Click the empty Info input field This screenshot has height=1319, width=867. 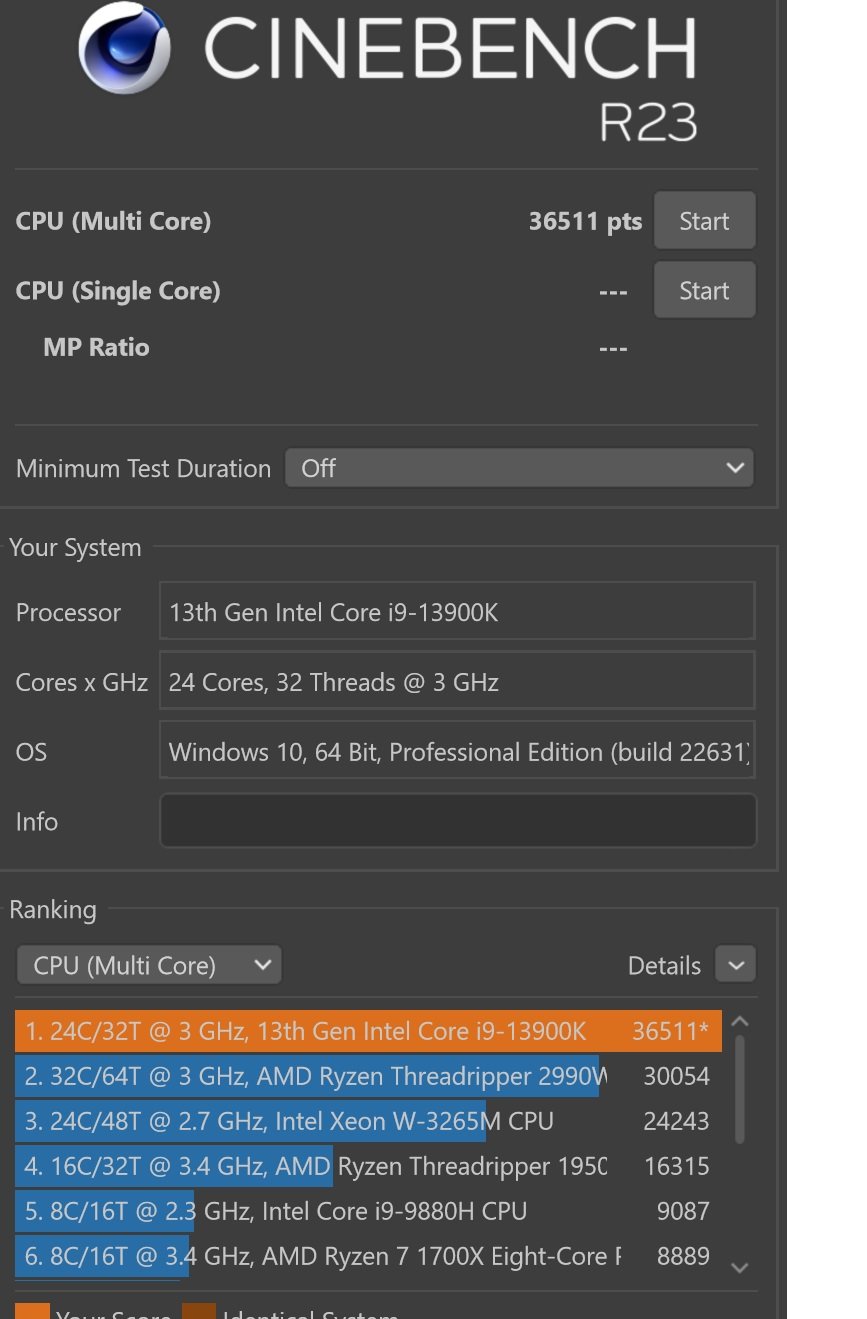[x=457, y=821]
